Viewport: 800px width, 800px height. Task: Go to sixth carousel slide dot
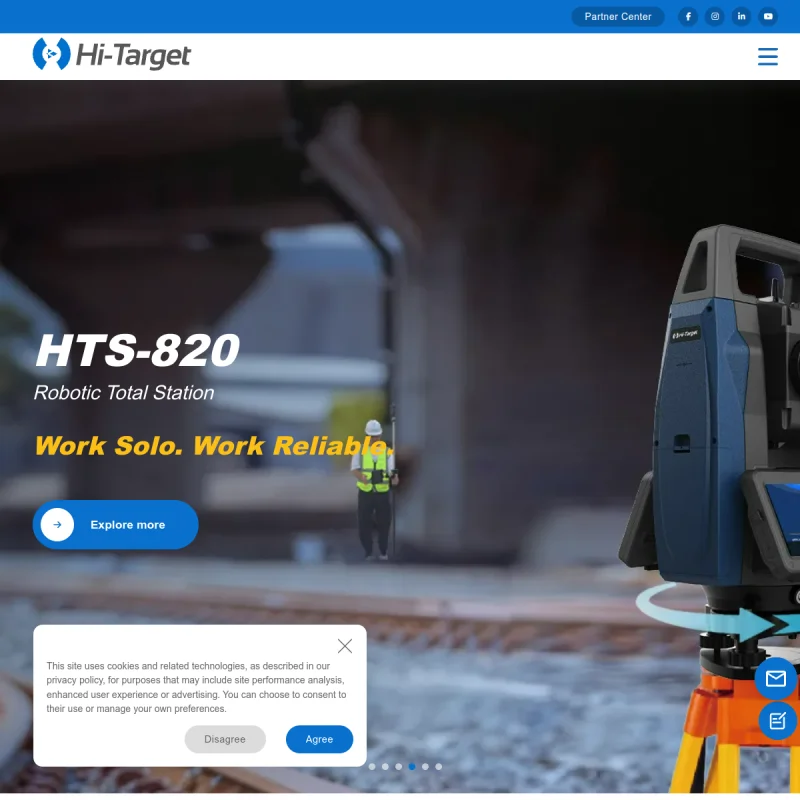[x=438, y=766]
